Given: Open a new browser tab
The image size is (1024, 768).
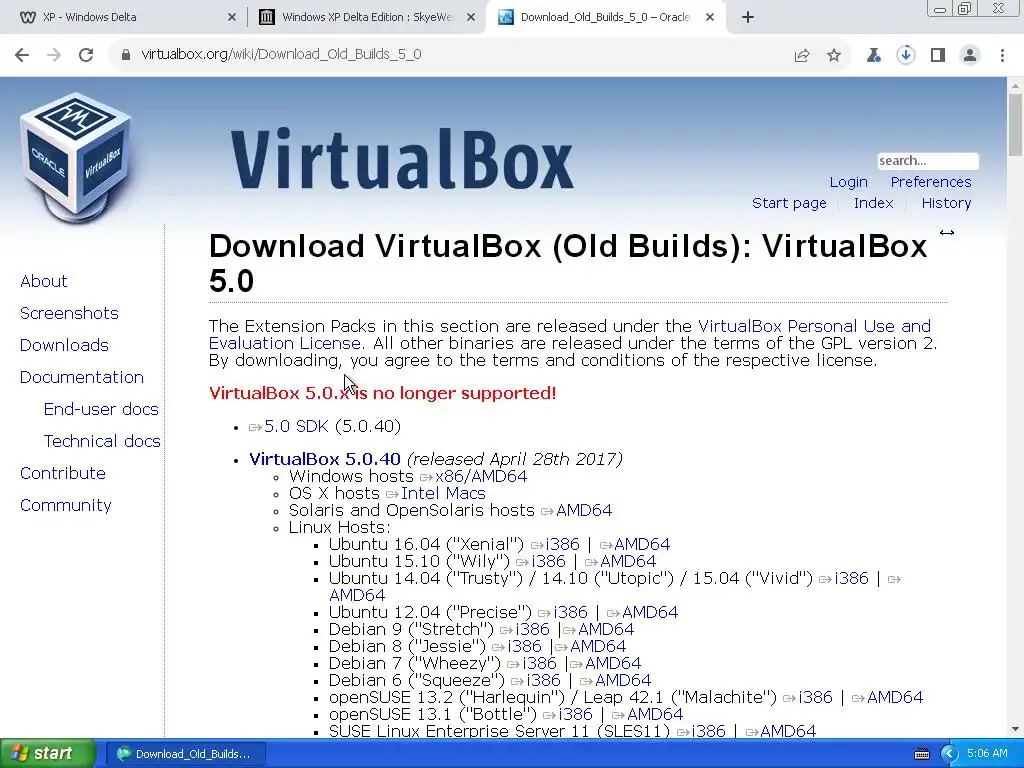Looking at the screenshot, I should [748, 18].
